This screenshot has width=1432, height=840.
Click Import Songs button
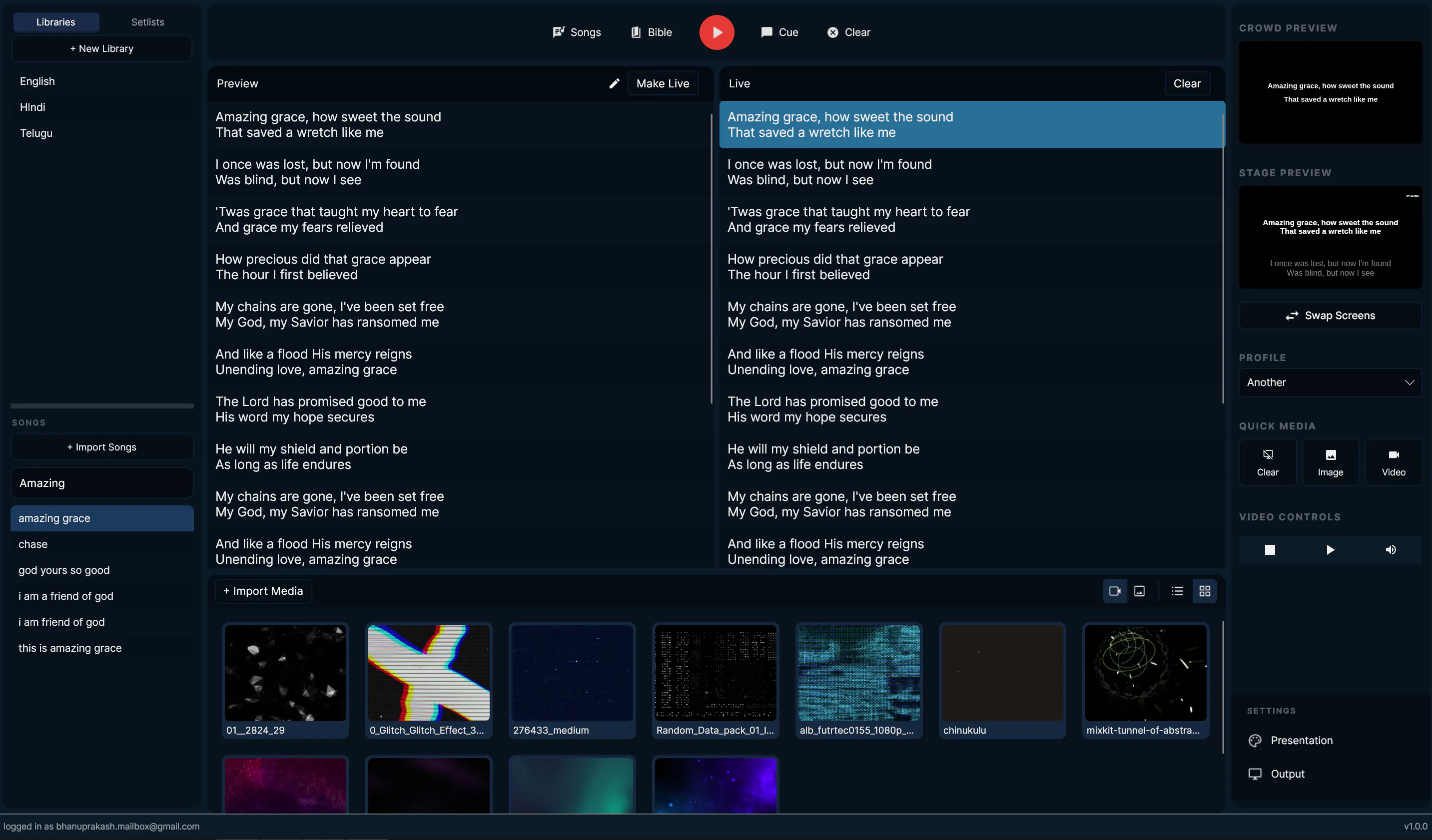[102, 447]
